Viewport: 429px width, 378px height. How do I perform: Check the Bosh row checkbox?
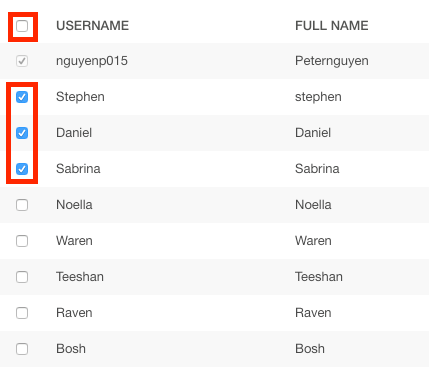[22, 349]
